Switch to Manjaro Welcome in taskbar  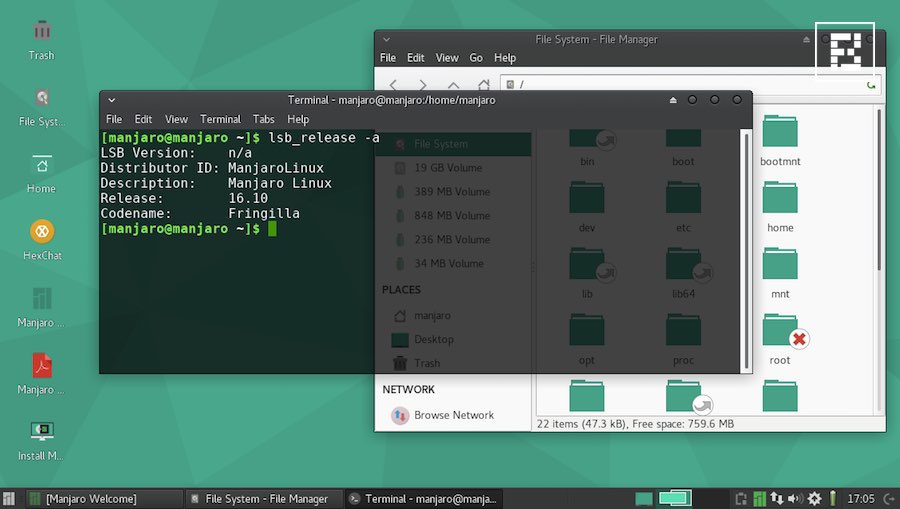90,498
